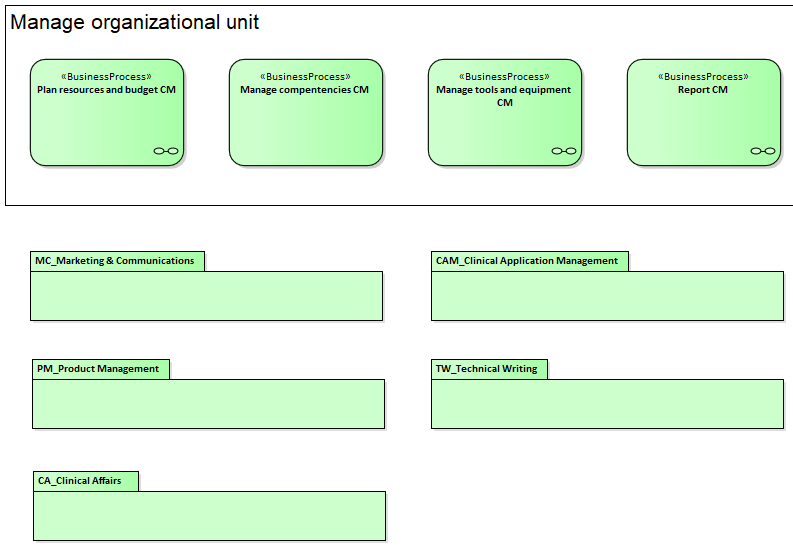
Task: Click inside the Marketing & Communications package body
Action: [206, 296]
